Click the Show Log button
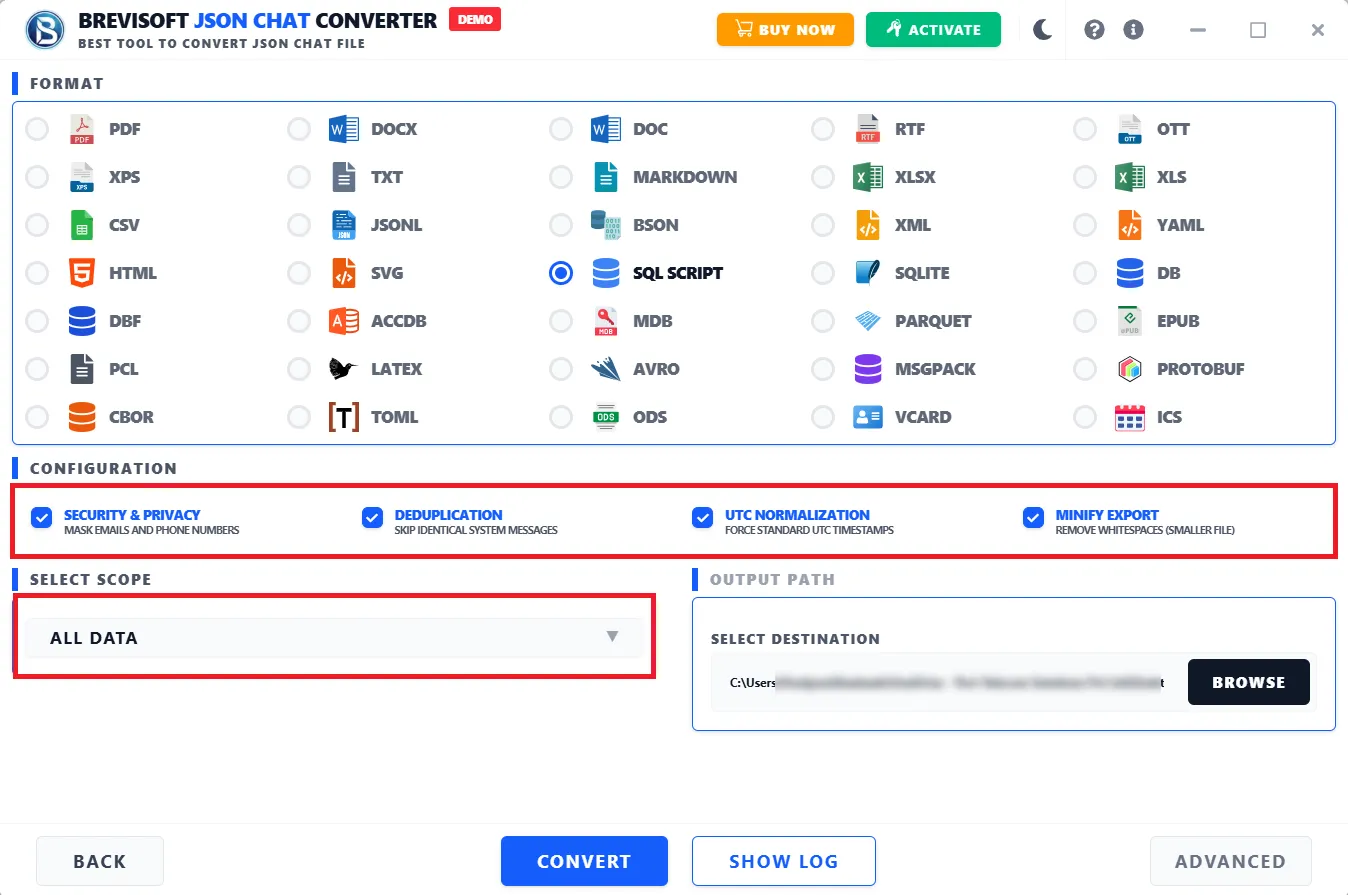The image size is (1348, 895). pyautogui.click(x=784, y=861)
